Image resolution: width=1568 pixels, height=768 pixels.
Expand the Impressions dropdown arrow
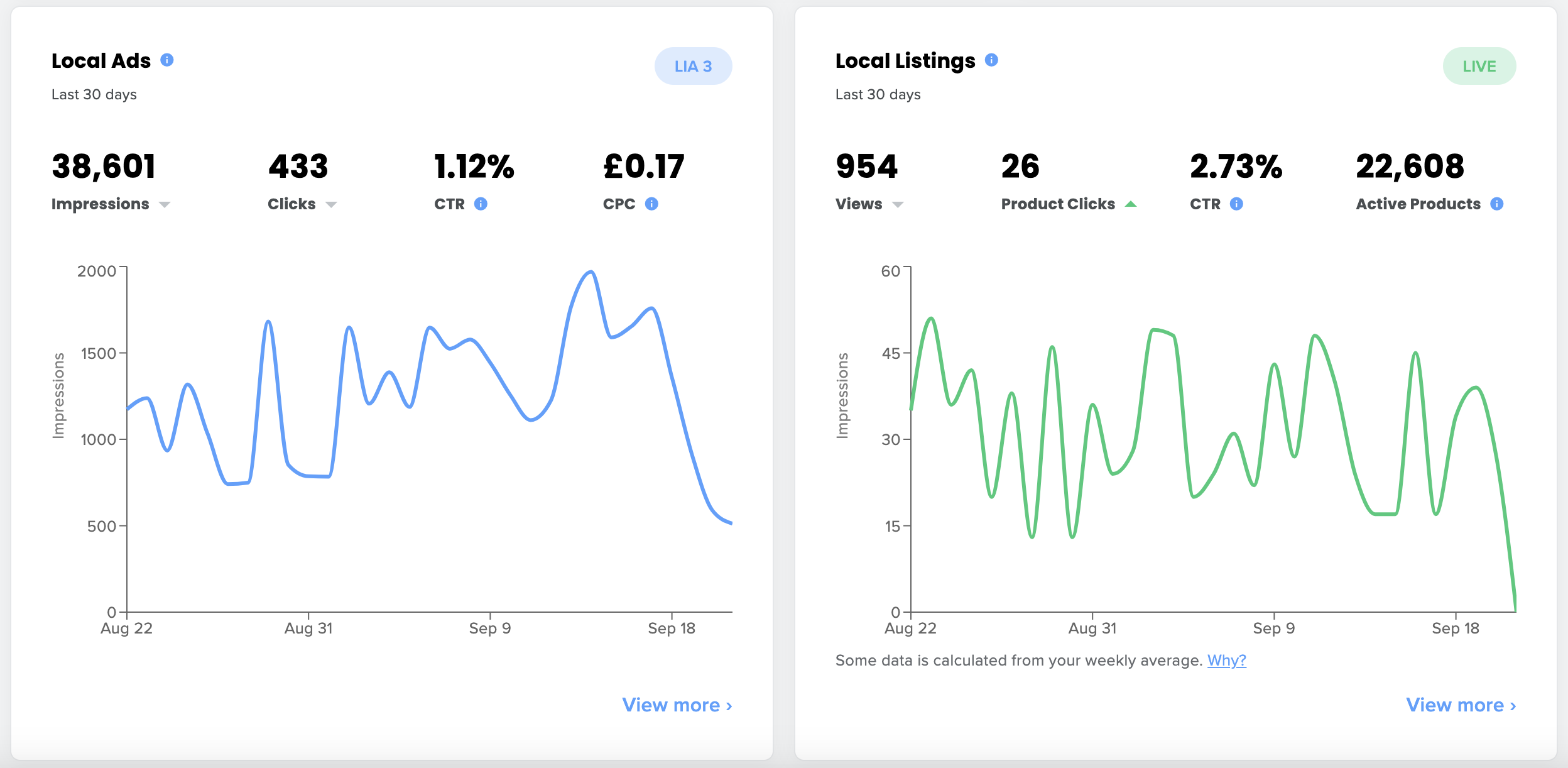point(165,205)
